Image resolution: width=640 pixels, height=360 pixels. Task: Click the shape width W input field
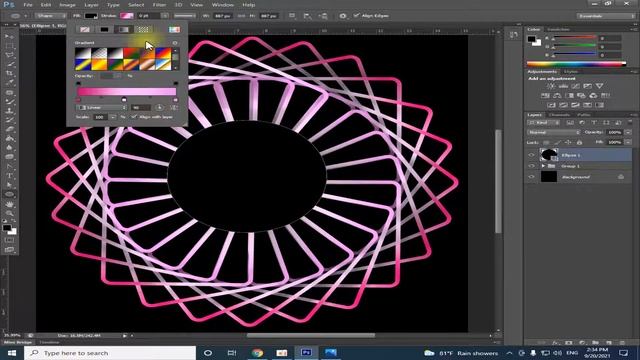tap(222, 16)
